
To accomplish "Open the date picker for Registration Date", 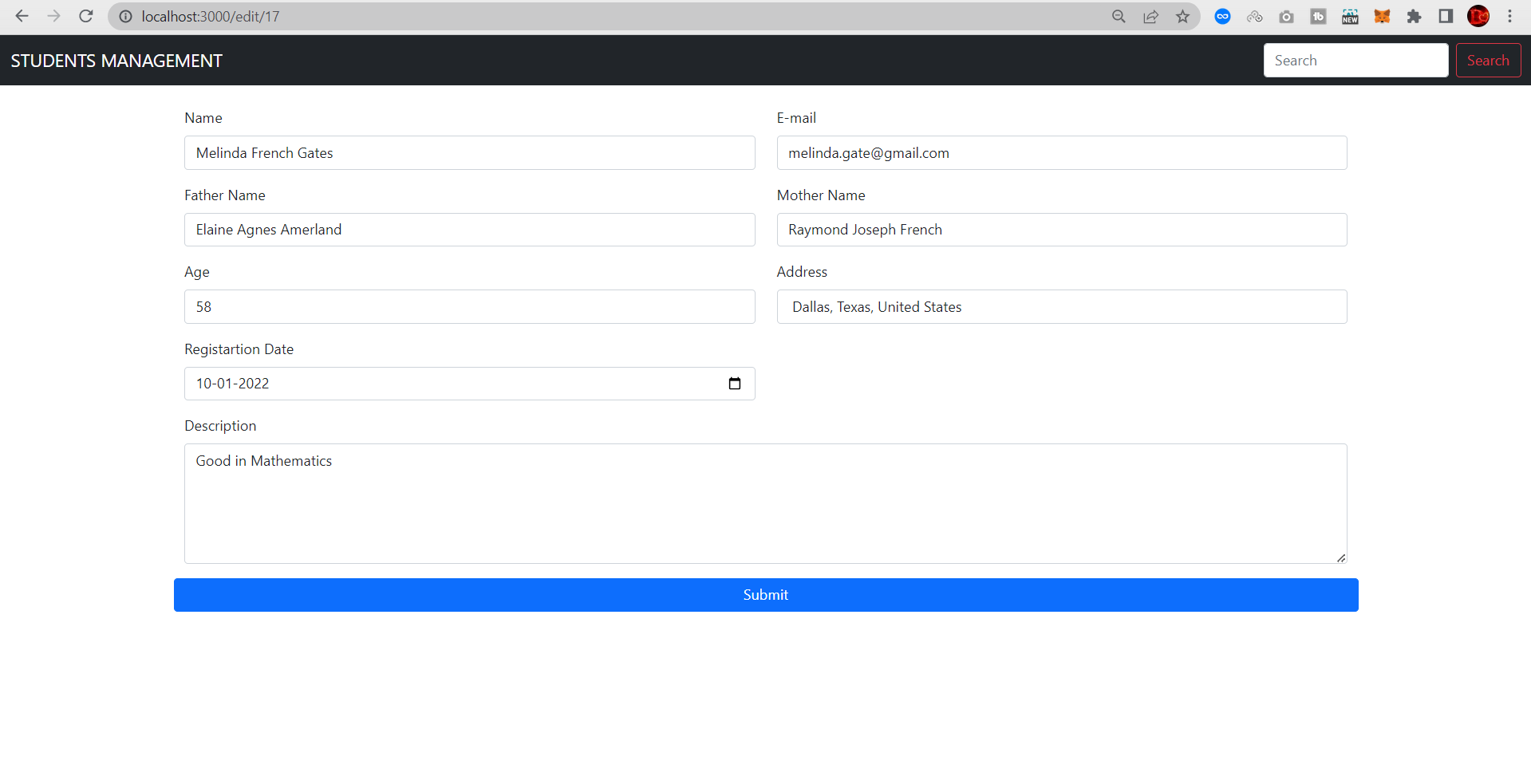I will click(x=734, y=384).
